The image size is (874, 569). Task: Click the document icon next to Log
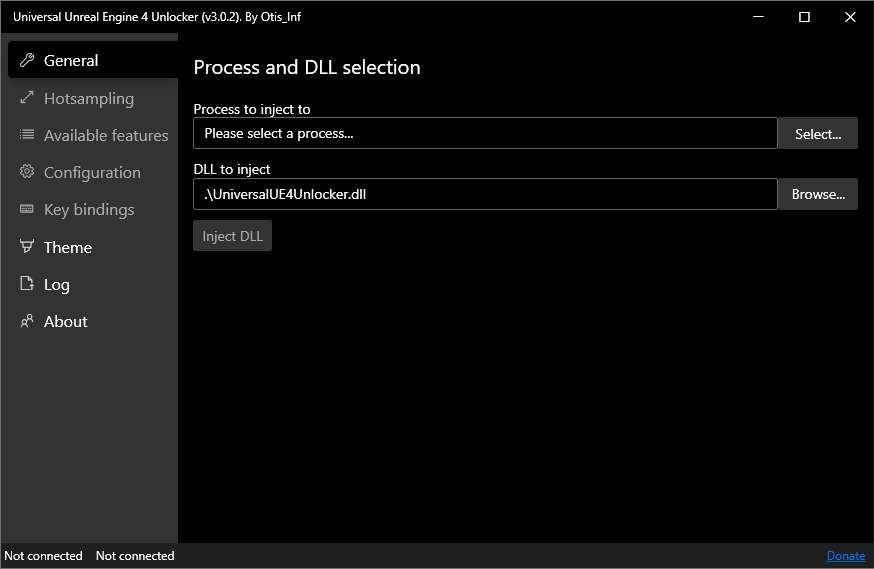(27, 284)
